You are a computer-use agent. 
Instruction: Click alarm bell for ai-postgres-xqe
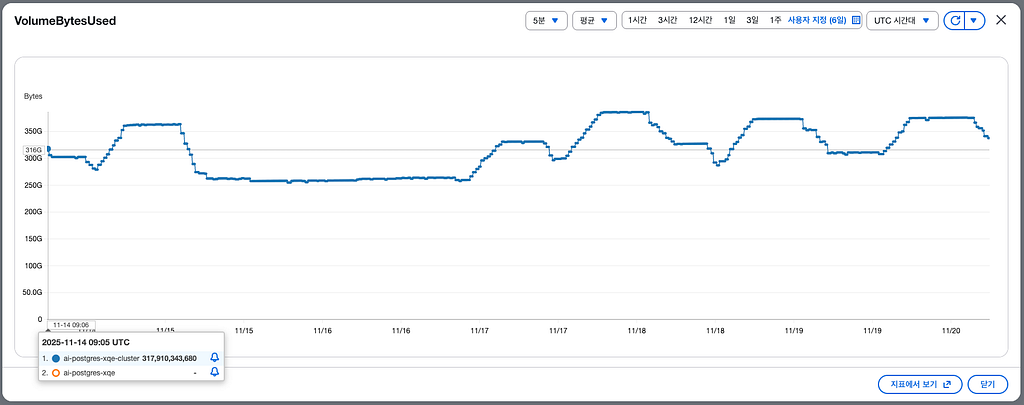[214, 372]
